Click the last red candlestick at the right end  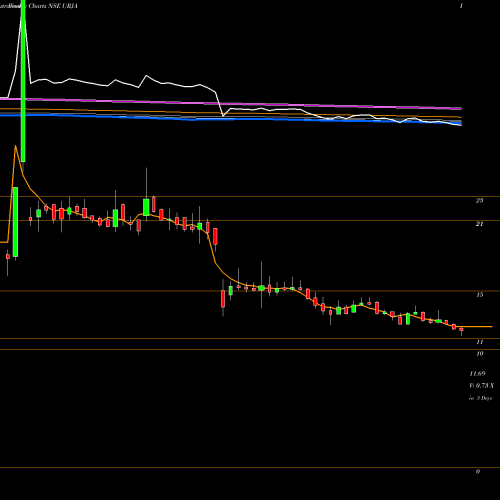click(461, 330)
